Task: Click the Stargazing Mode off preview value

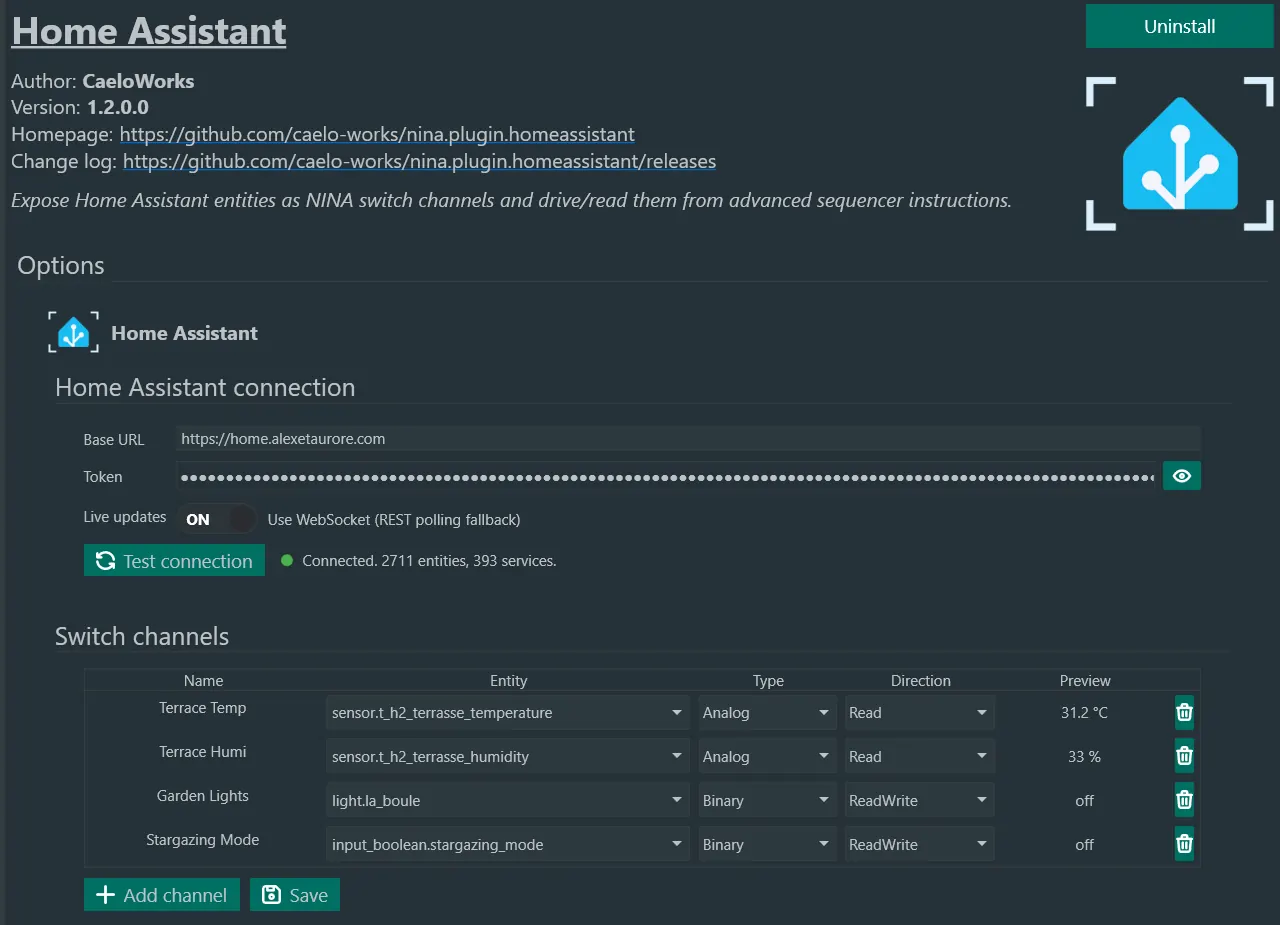Action: click(x=1085, y=845)
